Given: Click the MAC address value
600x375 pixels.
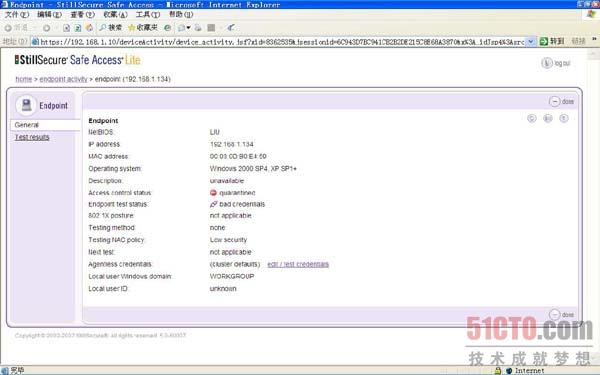Looking at the screenshot, I should click(238, 157).
